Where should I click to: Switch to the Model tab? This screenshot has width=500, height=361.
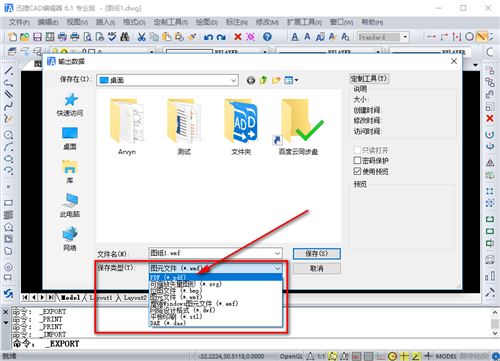71,297
